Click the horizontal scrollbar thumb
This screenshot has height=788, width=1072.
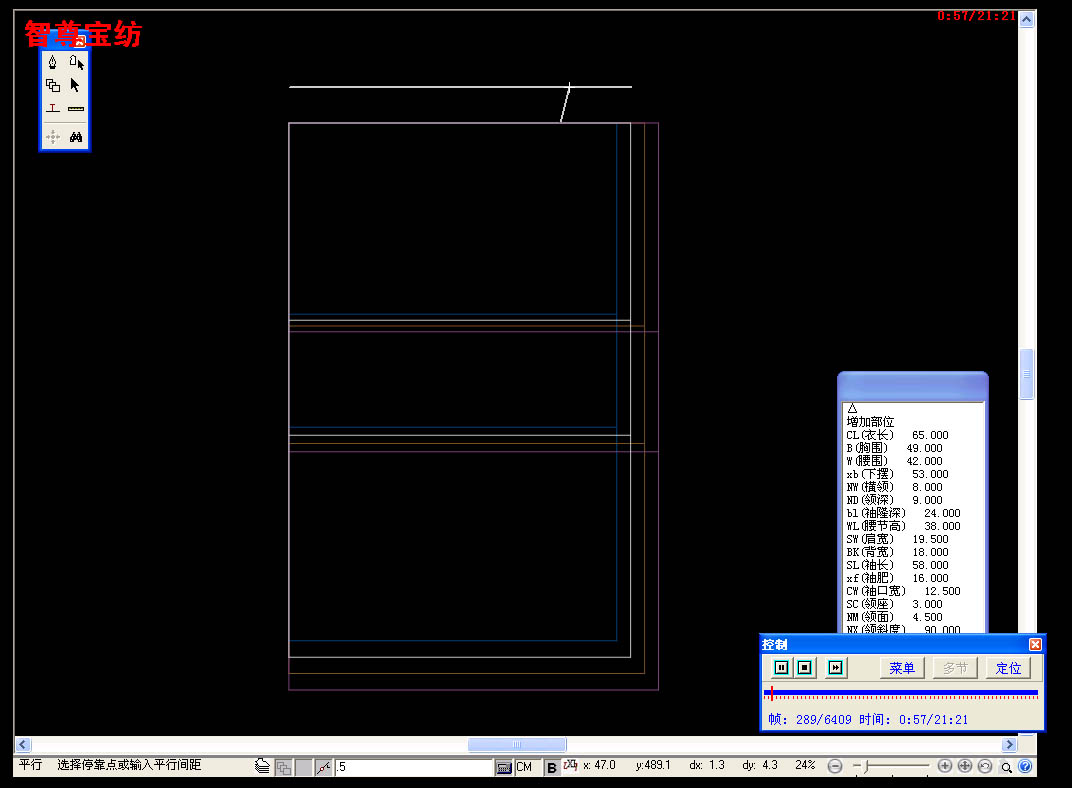(x=517, y=744)
